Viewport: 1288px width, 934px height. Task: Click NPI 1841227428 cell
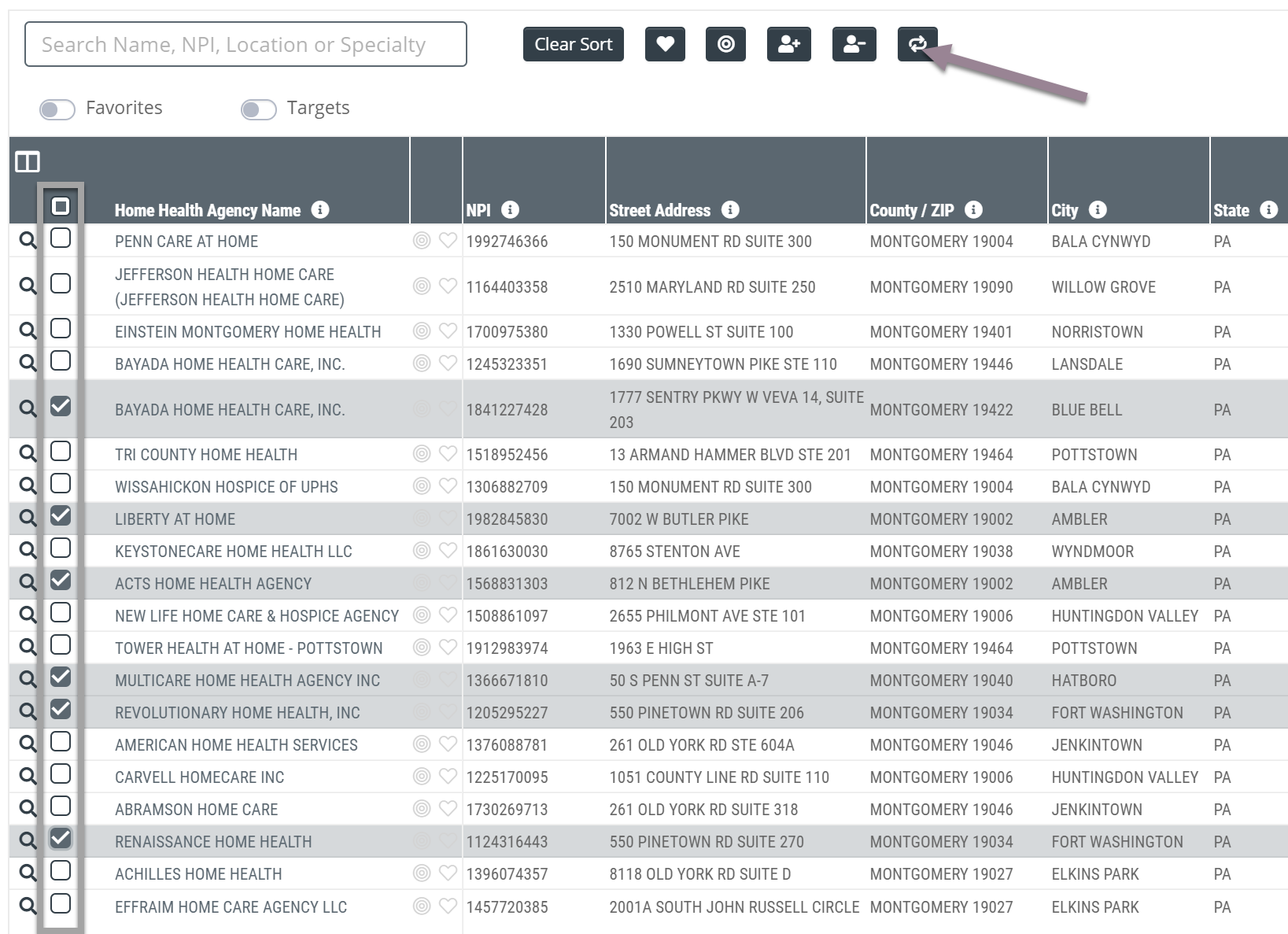point(507,410)
